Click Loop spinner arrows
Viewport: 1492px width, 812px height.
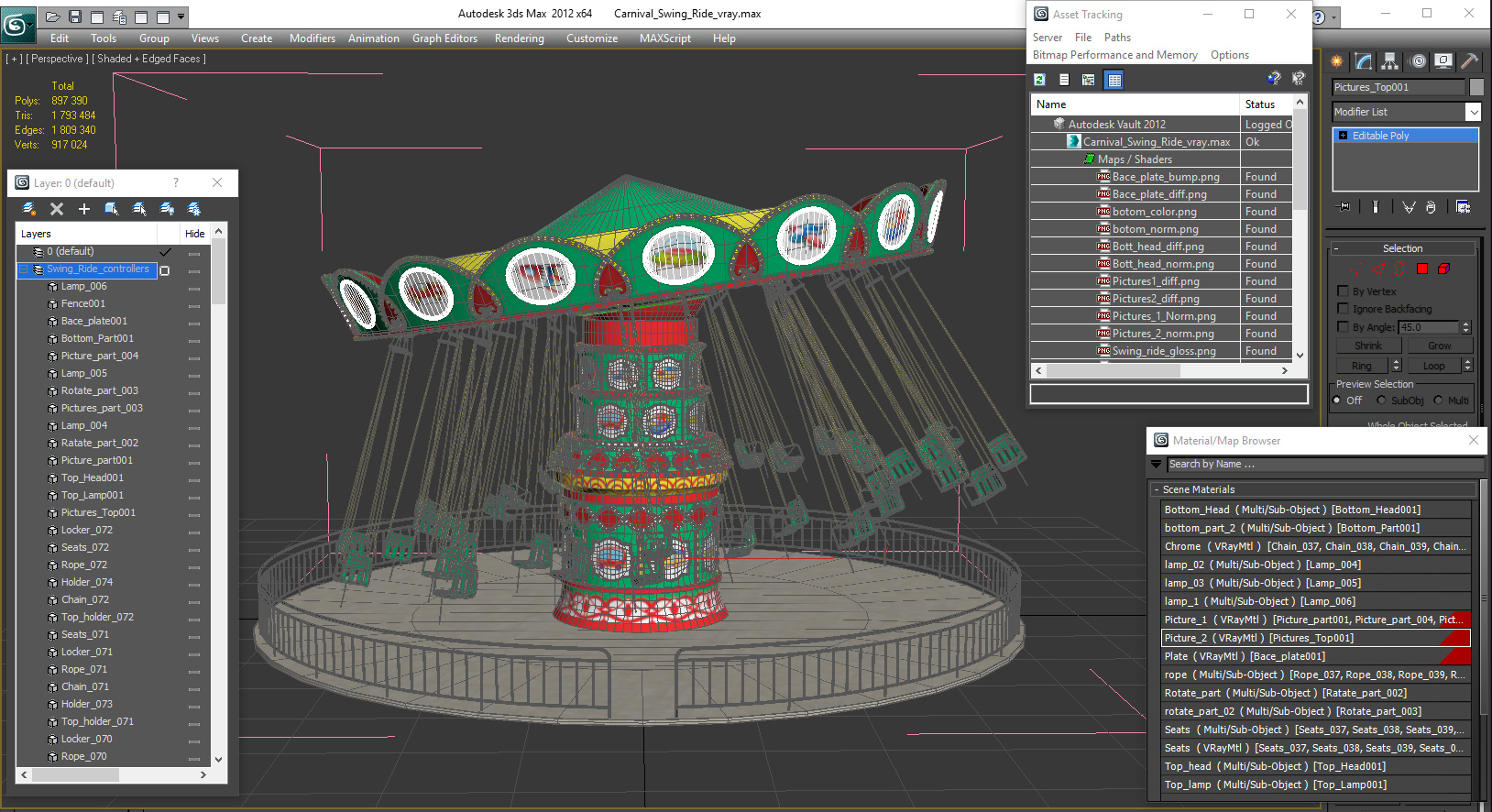click(1467, 366)
